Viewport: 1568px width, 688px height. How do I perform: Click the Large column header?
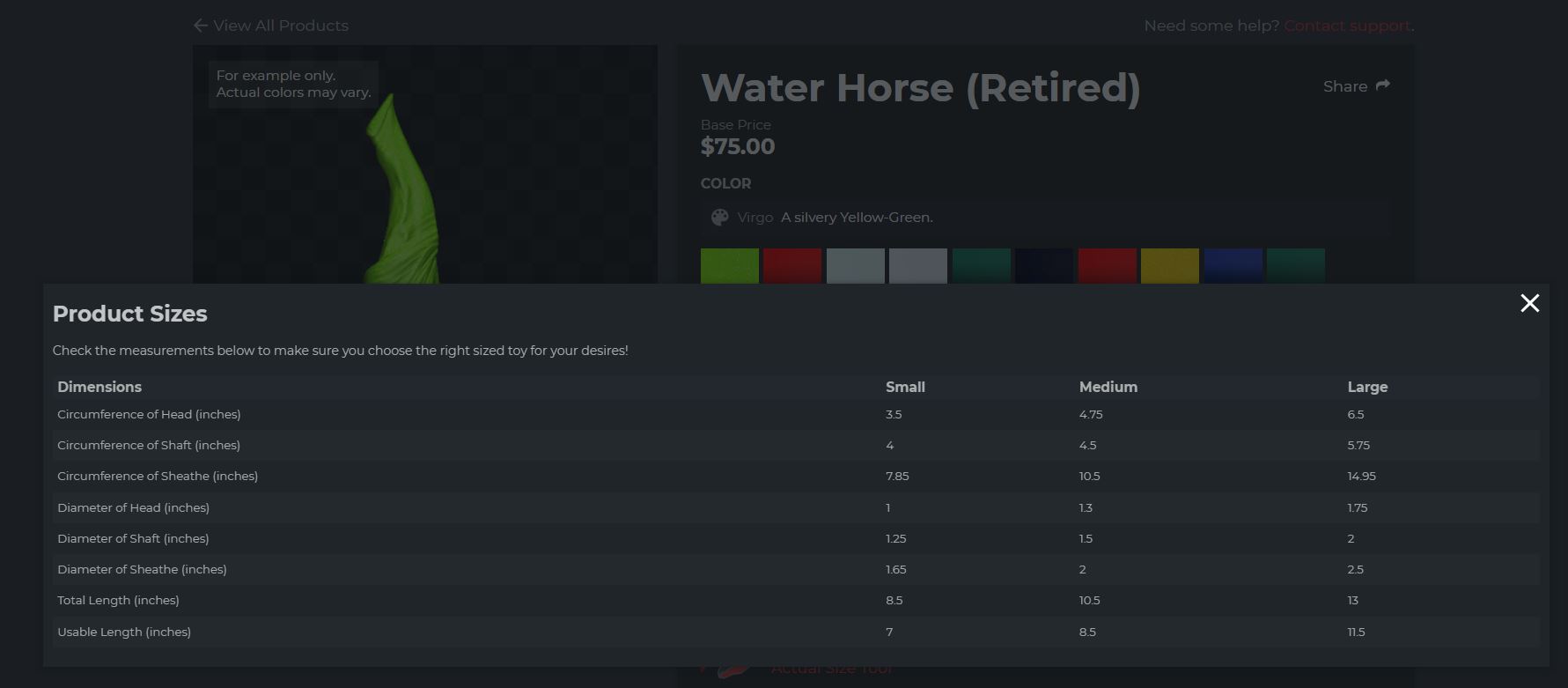point(1367,387)
